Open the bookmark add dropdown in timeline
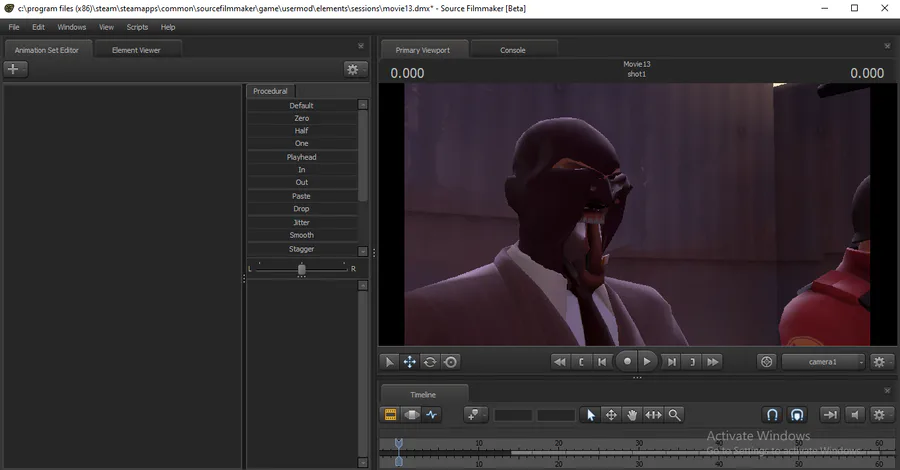 pos(475,414)
